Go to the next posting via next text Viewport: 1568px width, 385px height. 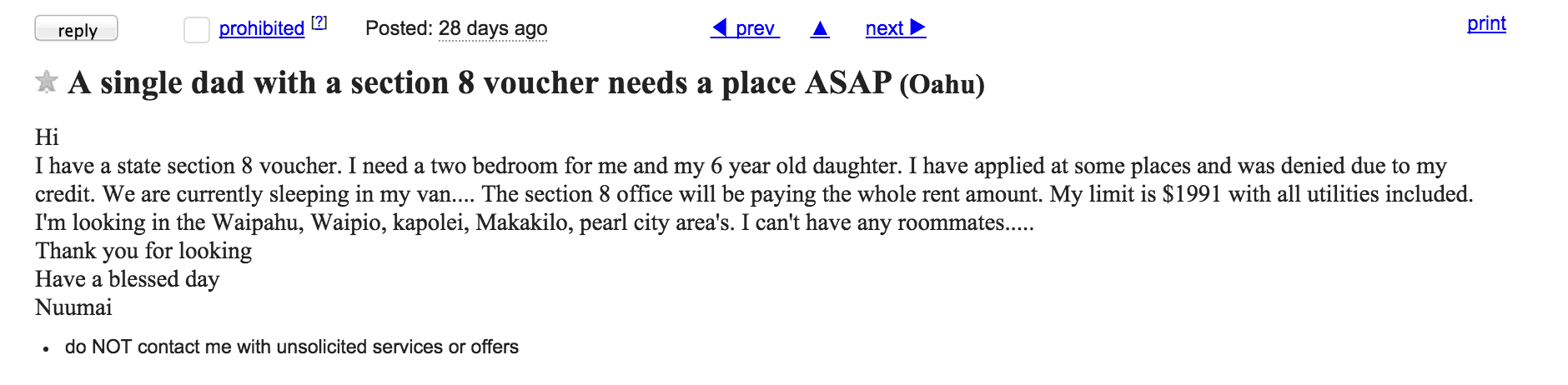[x=884, y=28]
